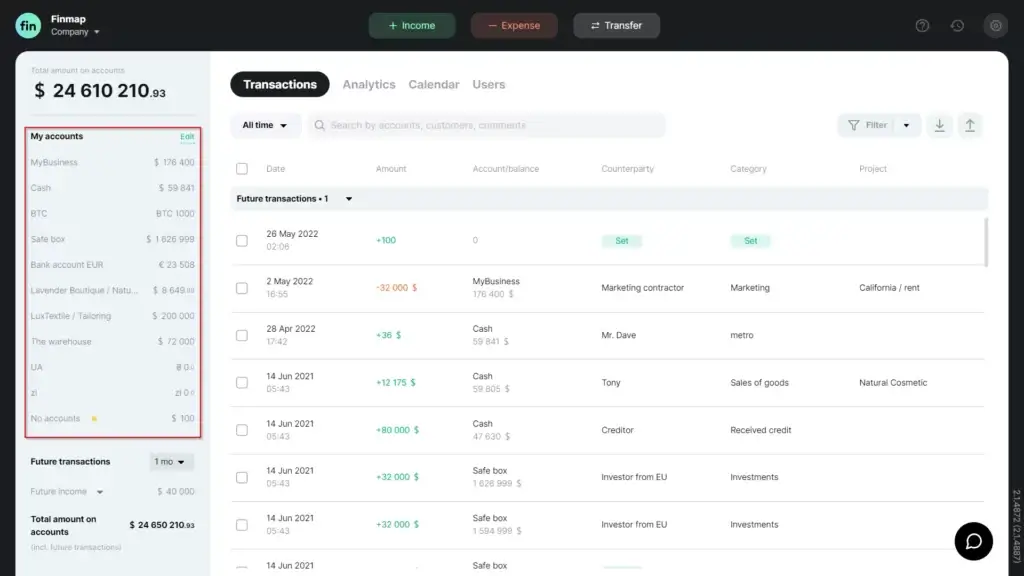Open the Company dropdown under Finmap
Viewport: 1024px width, 576px height.
point(75,32)
